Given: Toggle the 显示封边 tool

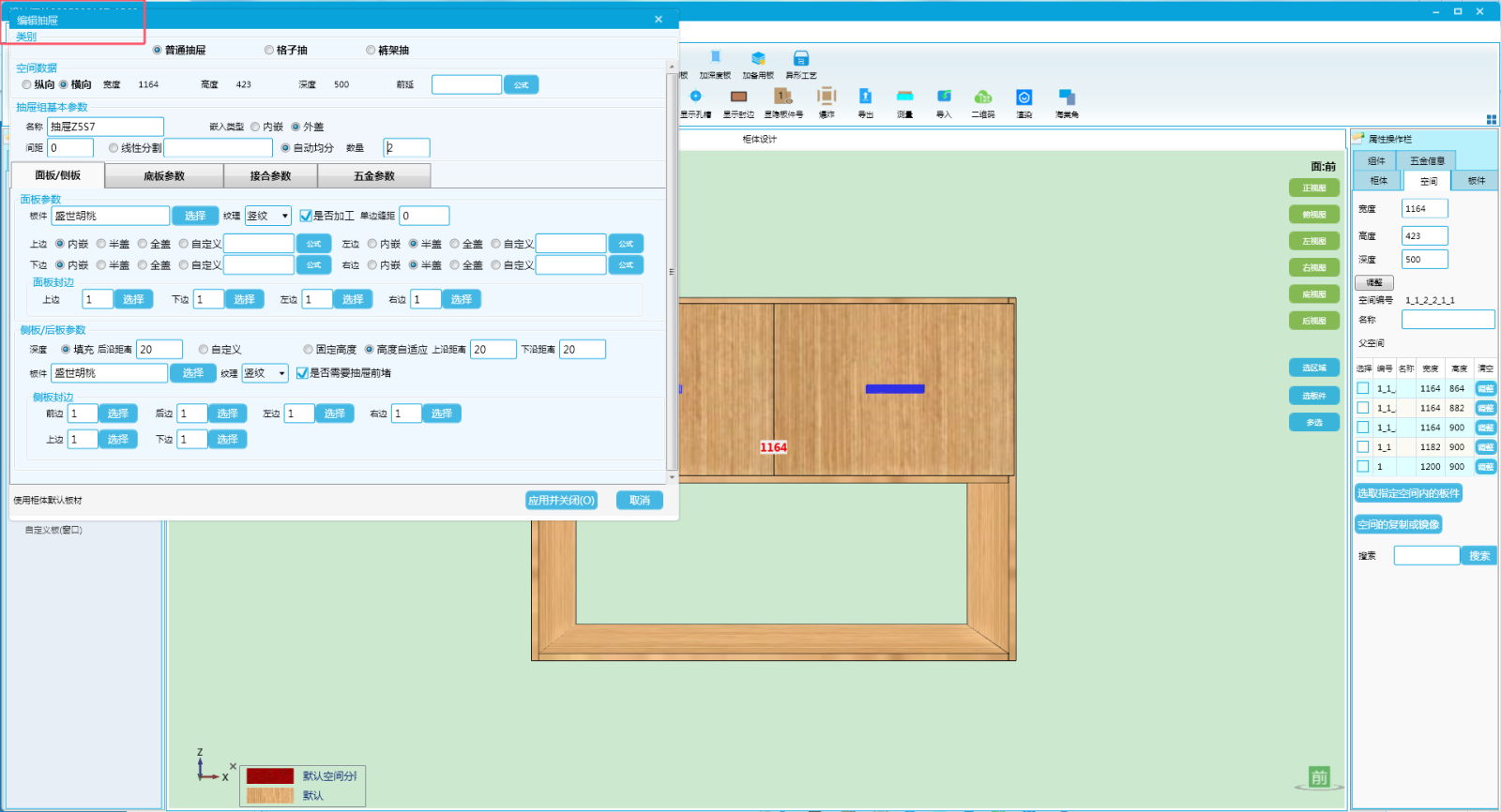Looking at the screenshot, I should pos(738,96).
